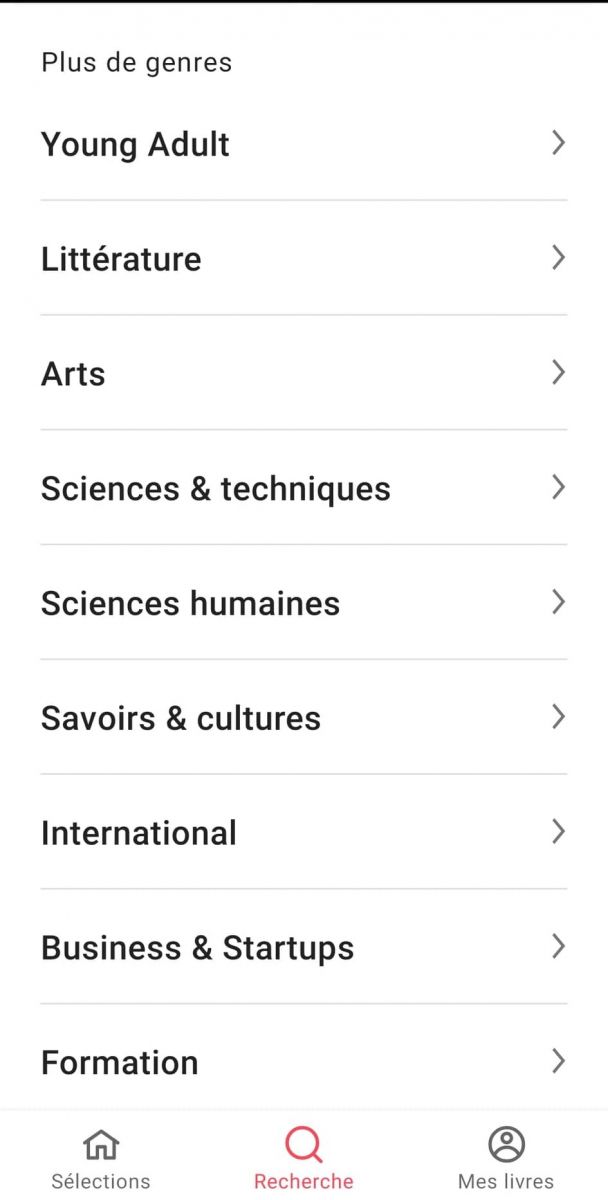Tap the Savoirs & cultures chevron
This screenshot has height=1200, width=608.
pos(559,717)
